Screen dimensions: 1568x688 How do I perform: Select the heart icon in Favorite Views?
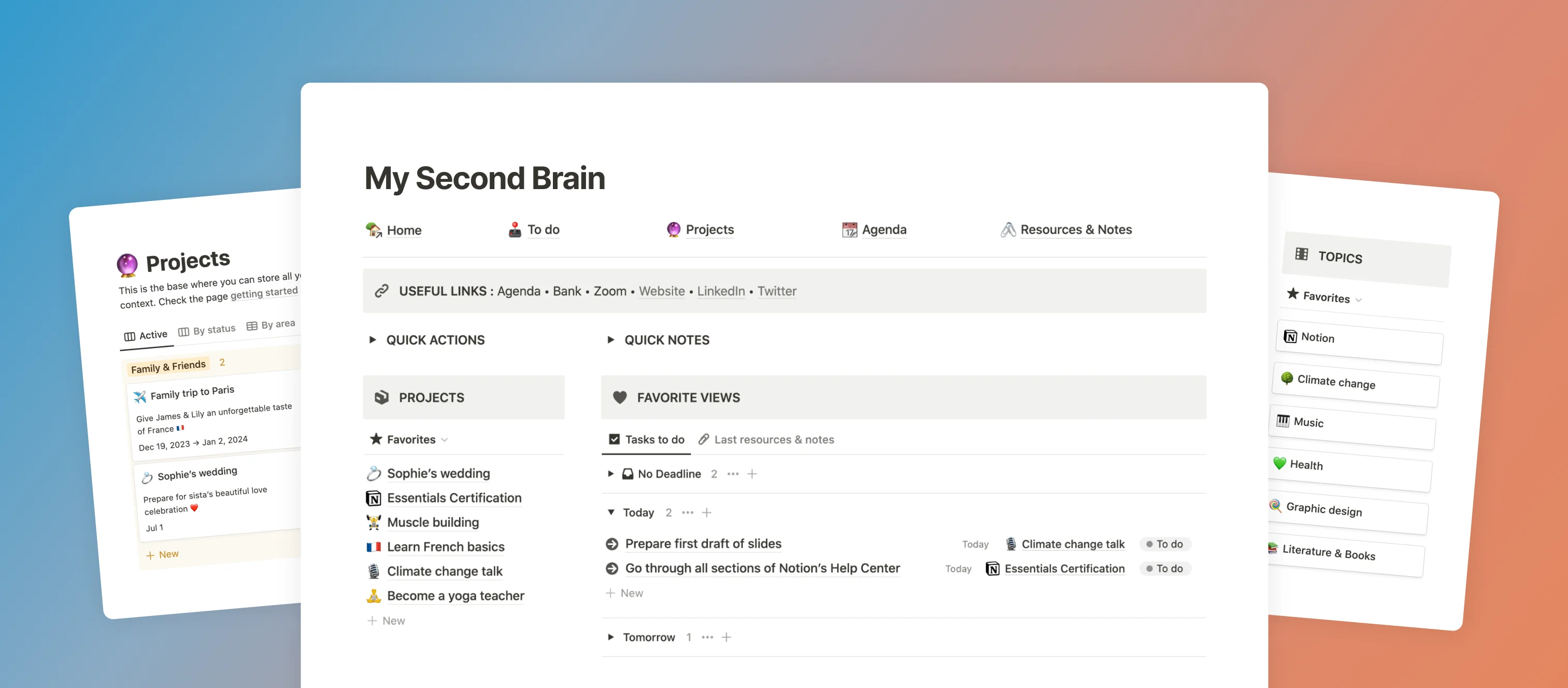(x=620, y=397)
